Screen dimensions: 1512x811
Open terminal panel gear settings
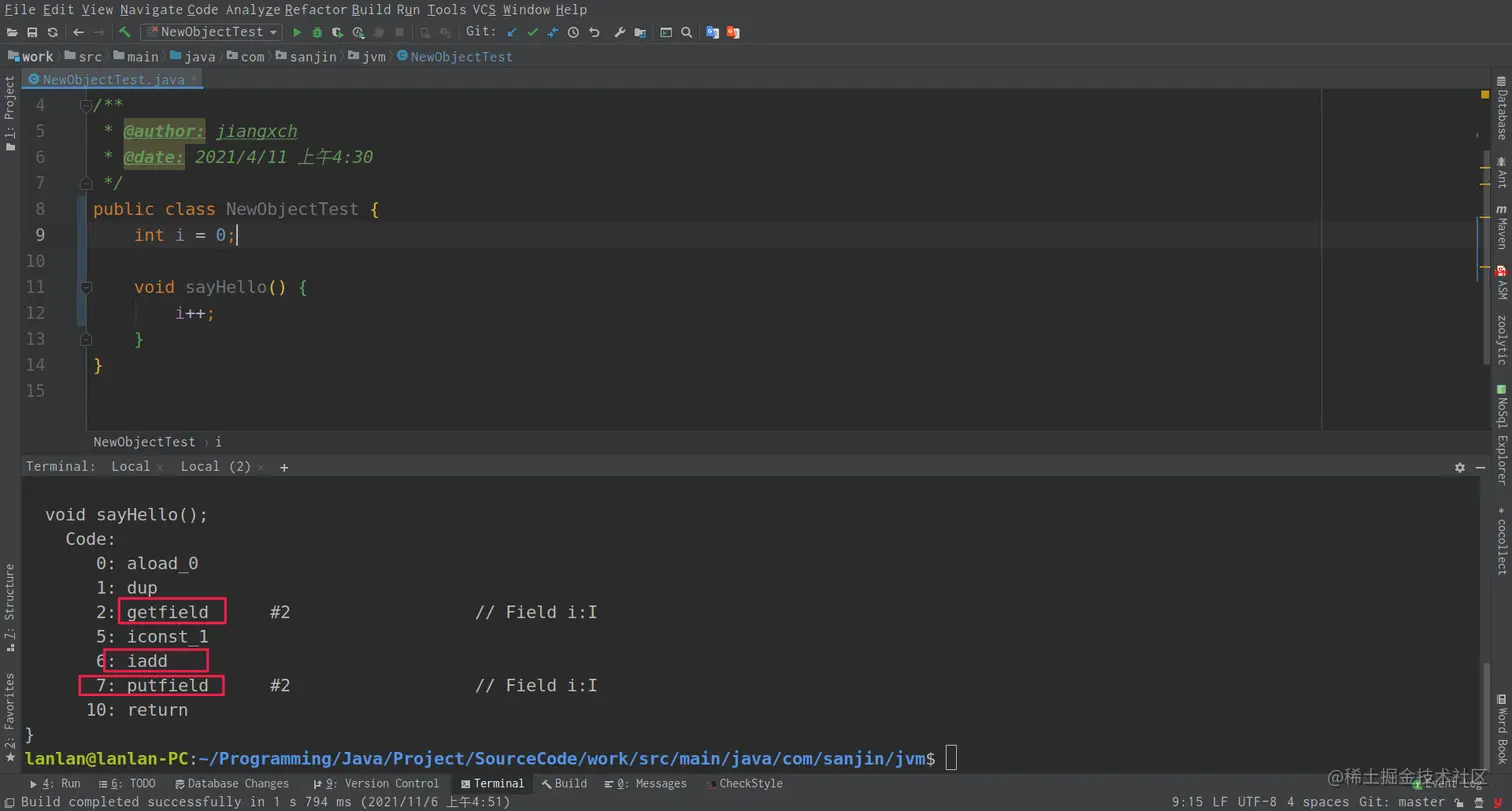(x=1460, y=467)
